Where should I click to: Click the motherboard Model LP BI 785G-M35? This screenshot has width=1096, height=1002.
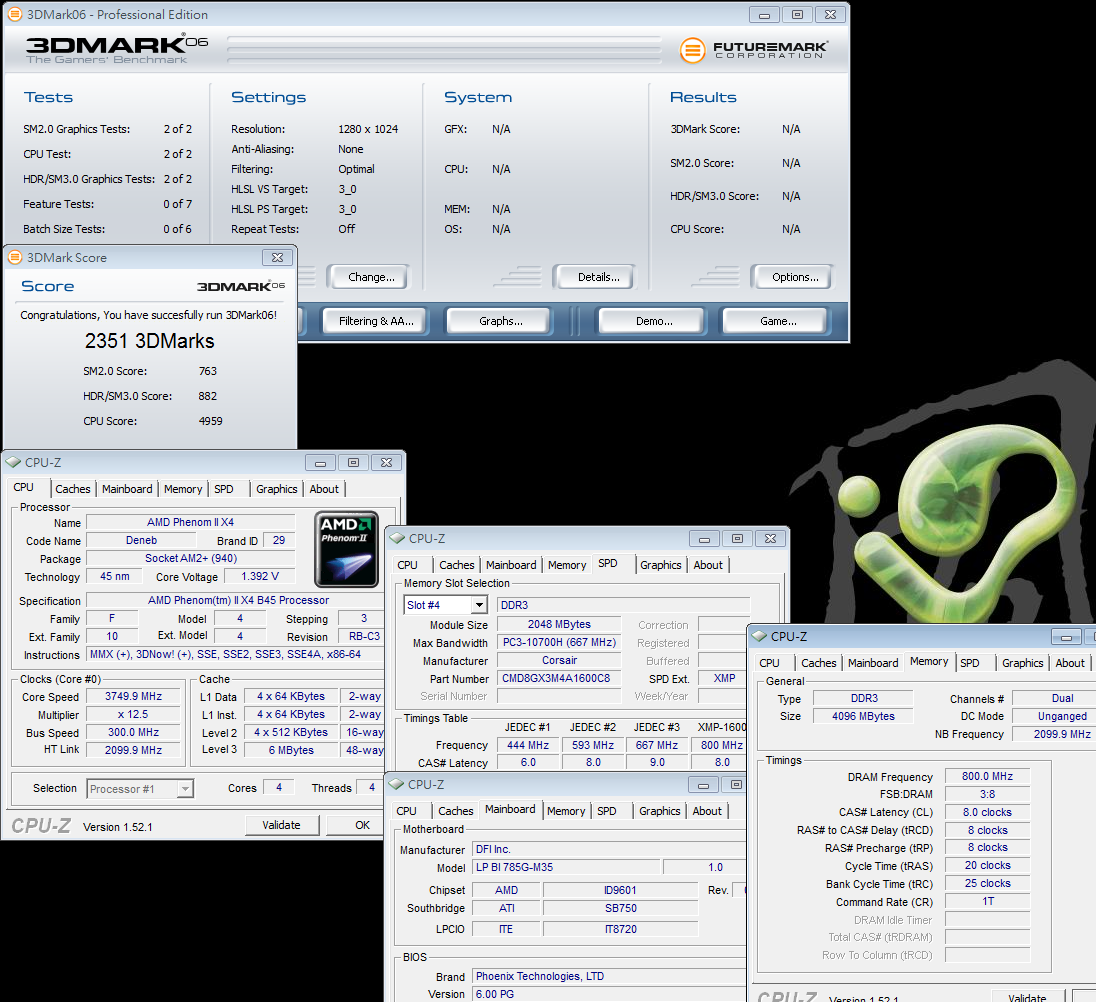tap(566, 867)
